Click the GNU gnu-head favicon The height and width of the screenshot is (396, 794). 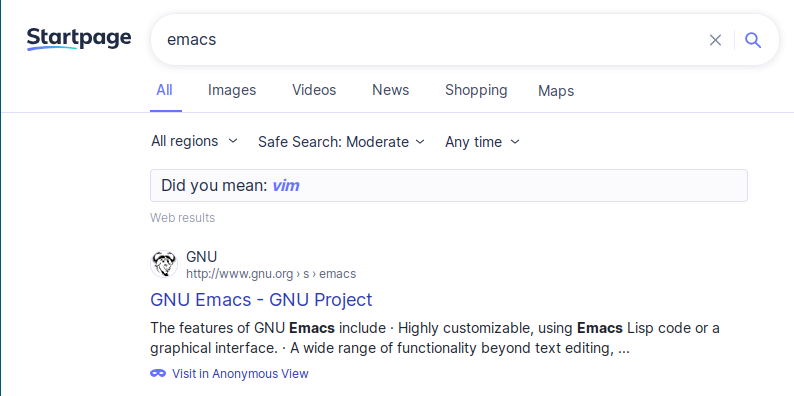tap(164, 264)
